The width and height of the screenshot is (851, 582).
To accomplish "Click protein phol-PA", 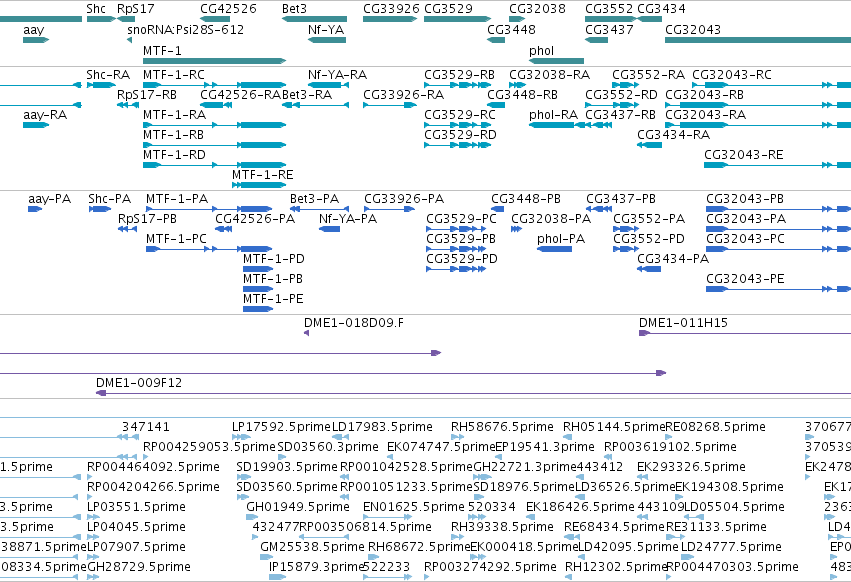I will 554,249.
